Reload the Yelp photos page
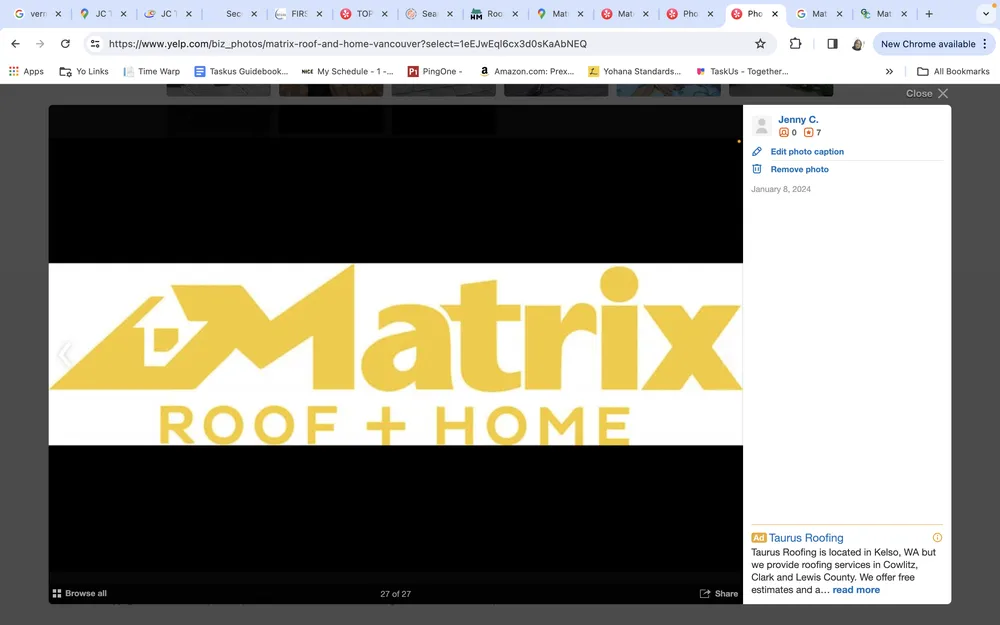 pyautogui.click(x=65, y=43)
